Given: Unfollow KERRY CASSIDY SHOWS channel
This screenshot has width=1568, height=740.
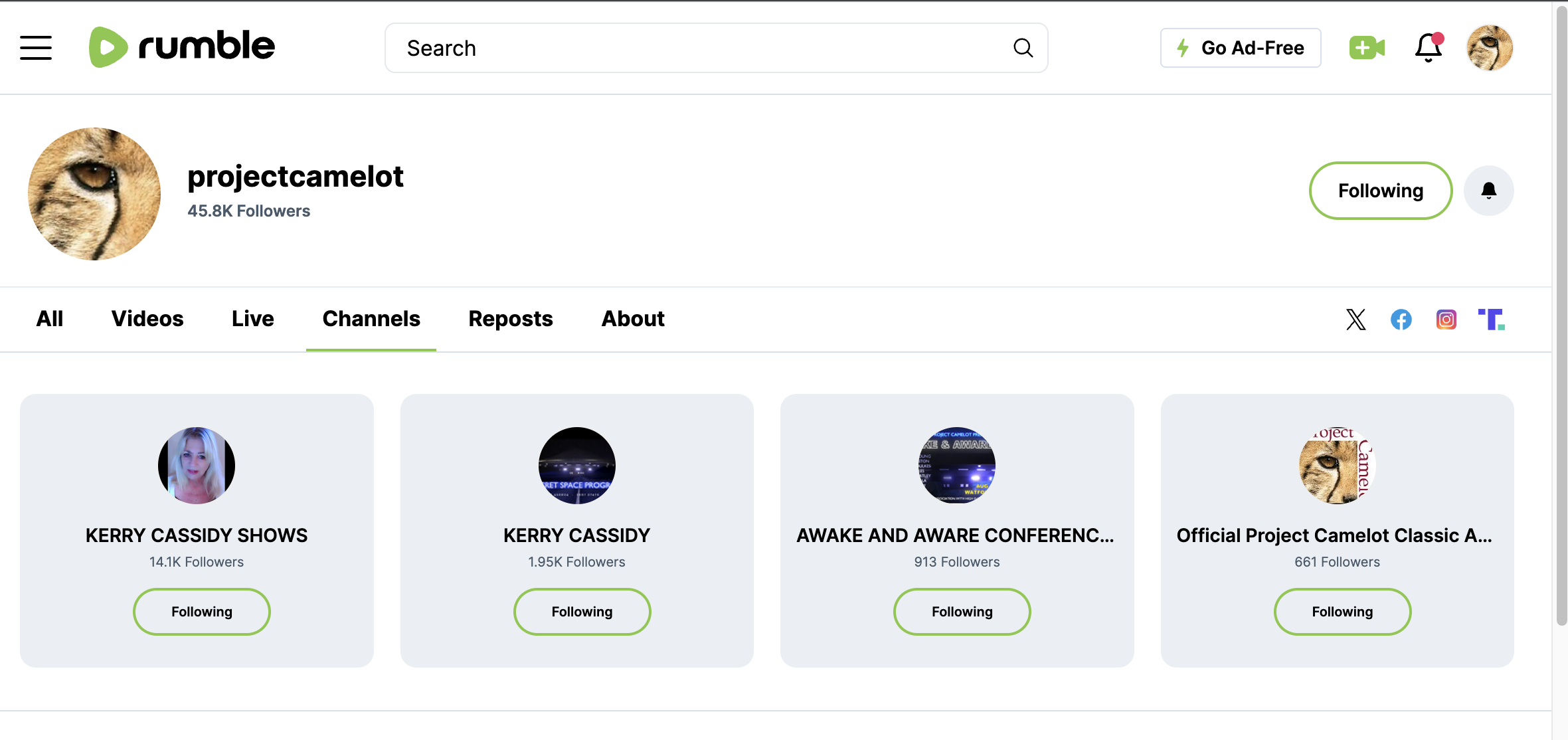Looking at the screenshot, I should pos(201,612).
